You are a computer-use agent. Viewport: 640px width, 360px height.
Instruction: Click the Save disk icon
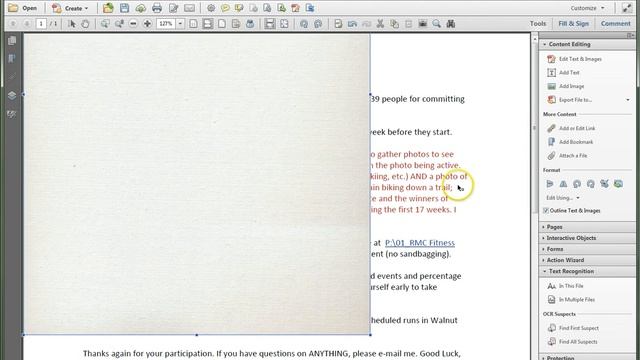124,8
